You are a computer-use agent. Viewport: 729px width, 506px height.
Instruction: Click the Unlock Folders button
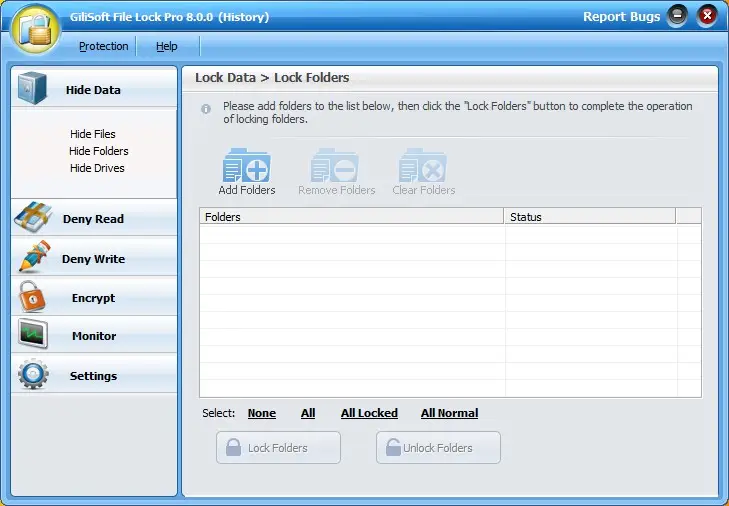pos(438,447)
